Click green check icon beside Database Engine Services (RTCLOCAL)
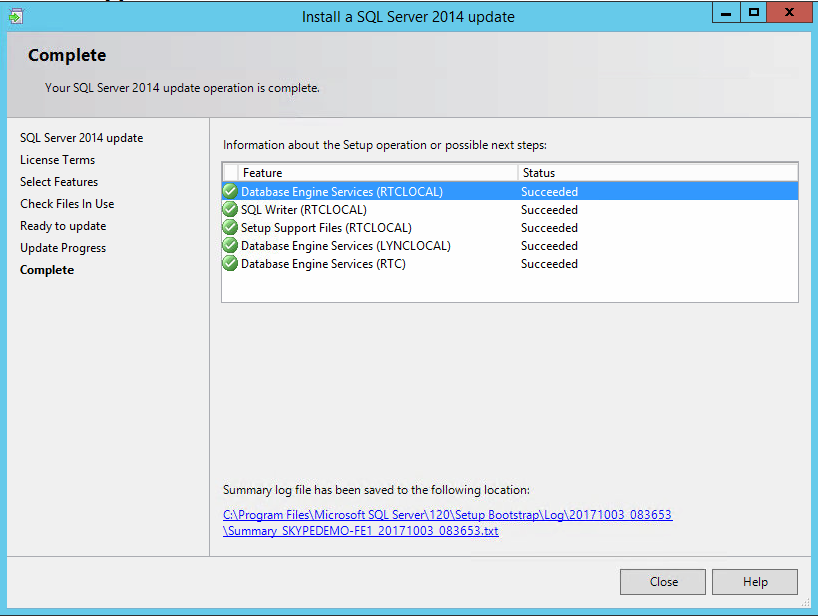Screen dimensions: 818x616 point(230,191)
